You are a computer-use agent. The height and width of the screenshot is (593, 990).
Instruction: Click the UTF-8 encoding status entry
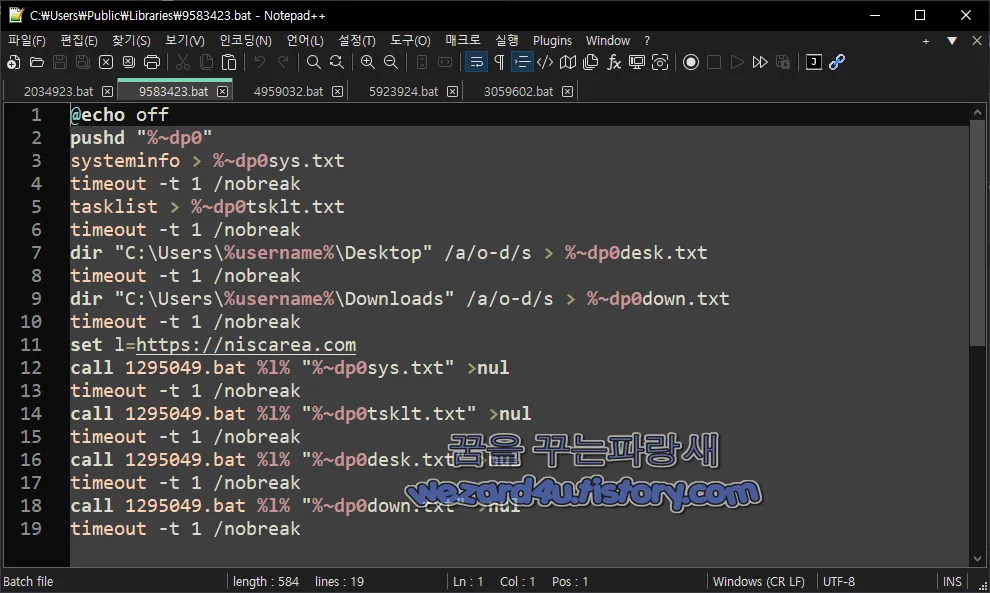(x=839, y=582)
